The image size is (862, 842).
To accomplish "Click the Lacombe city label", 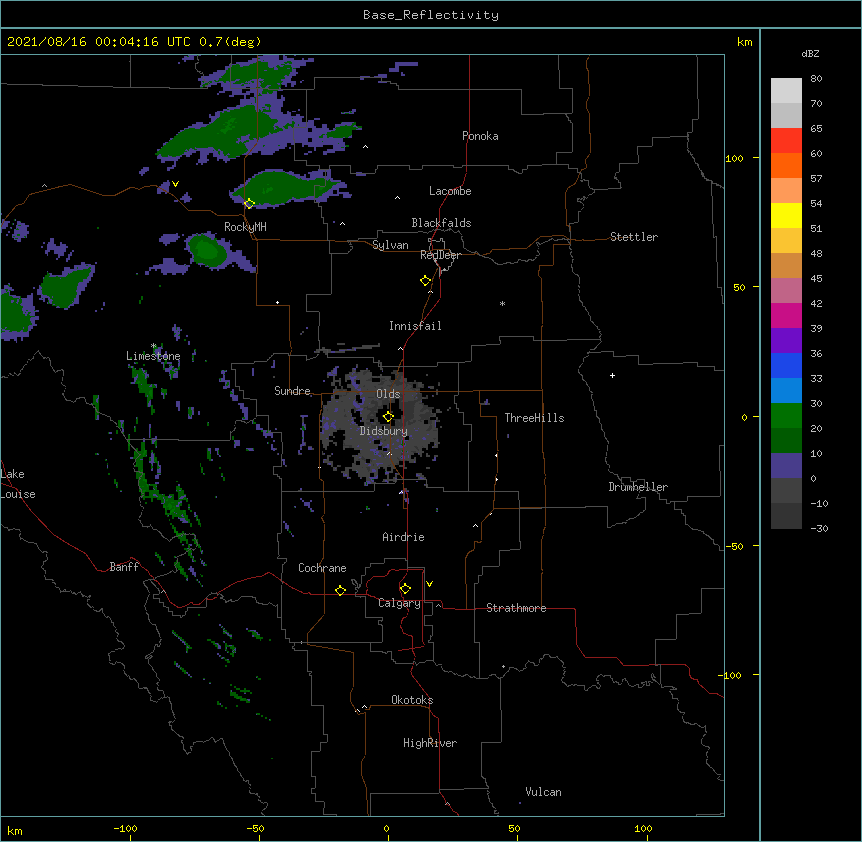I will 450,191.
